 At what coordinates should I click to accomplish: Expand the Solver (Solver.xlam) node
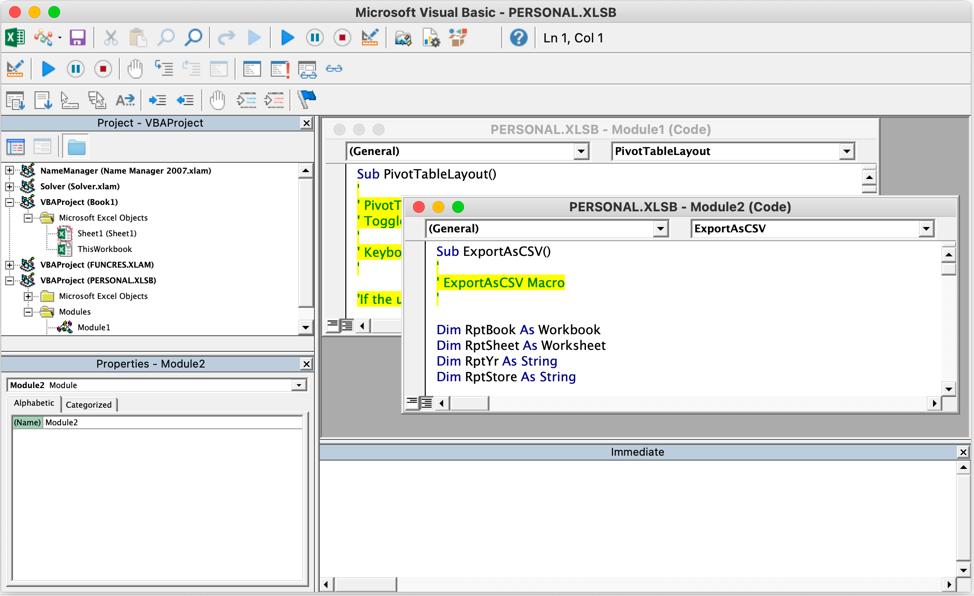[9, 186]
